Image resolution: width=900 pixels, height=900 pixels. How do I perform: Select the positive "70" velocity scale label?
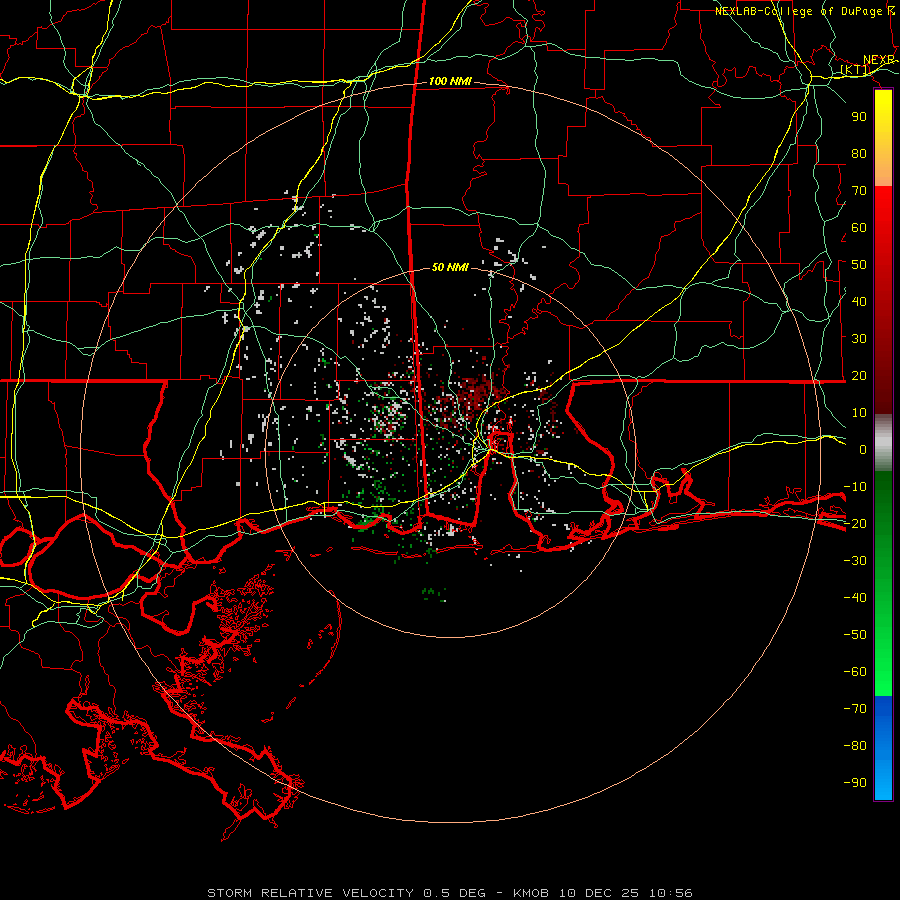coord(859,191)
